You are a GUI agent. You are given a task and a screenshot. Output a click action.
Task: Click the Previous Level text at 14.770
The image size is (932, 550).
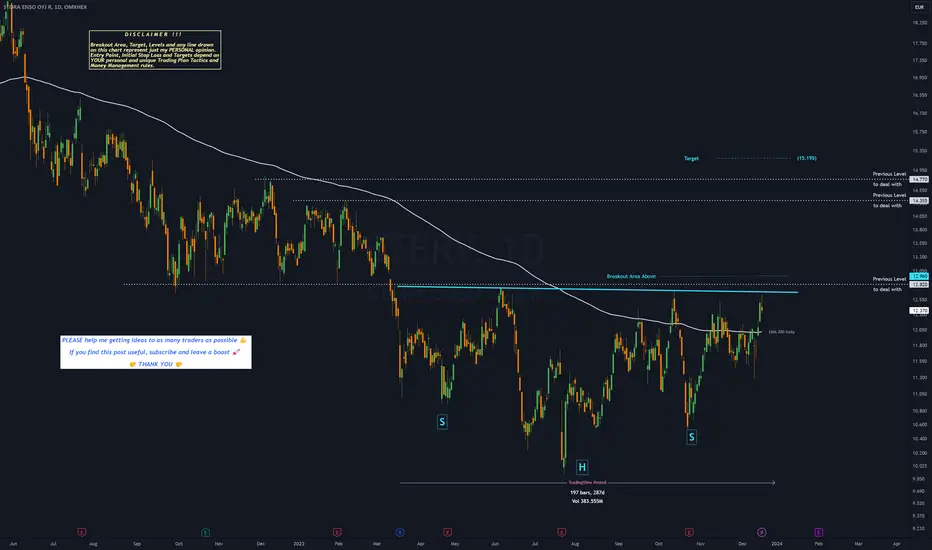(889, 174)
